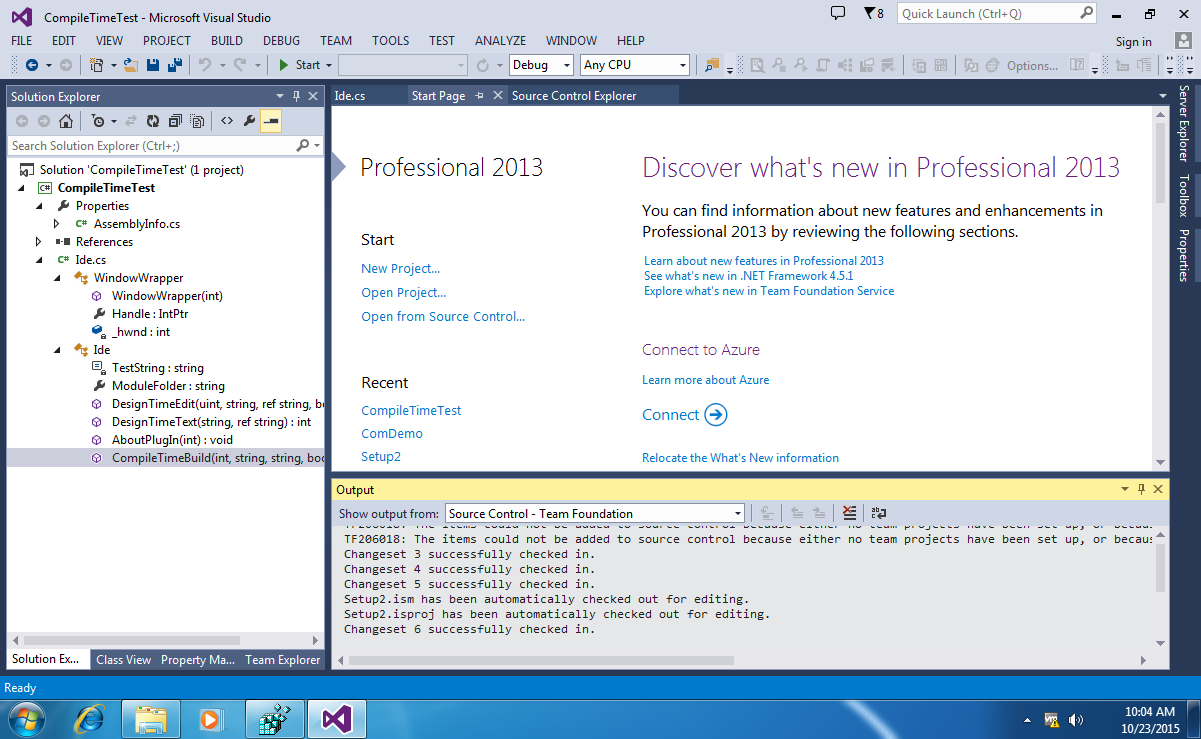1201x739 pixels.
Task: Click the View Code icon in Solution Explorer
Action: (x=227, y=121)
